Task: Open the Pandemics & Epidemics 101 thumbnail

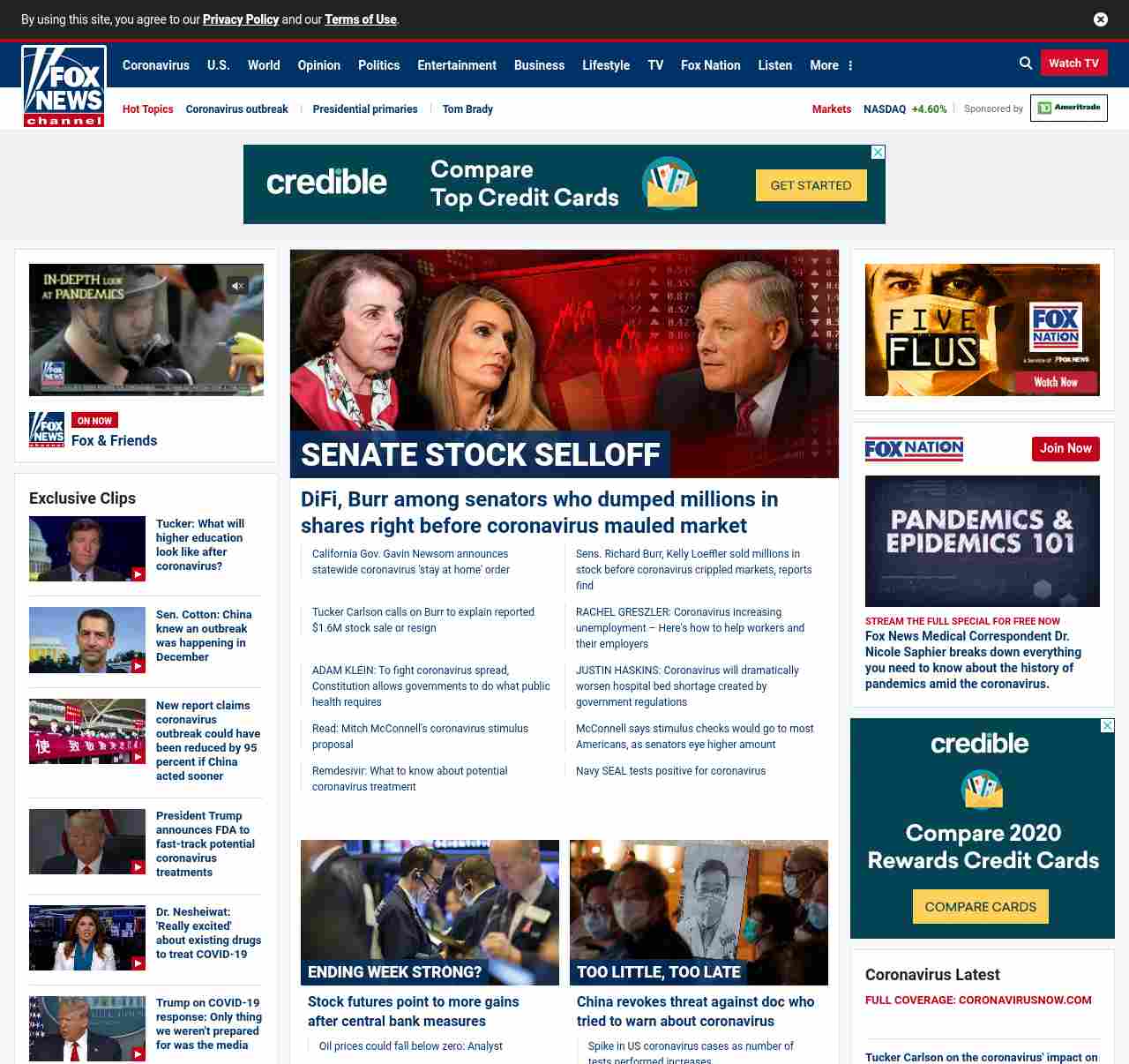Action: tap(982, 541)
